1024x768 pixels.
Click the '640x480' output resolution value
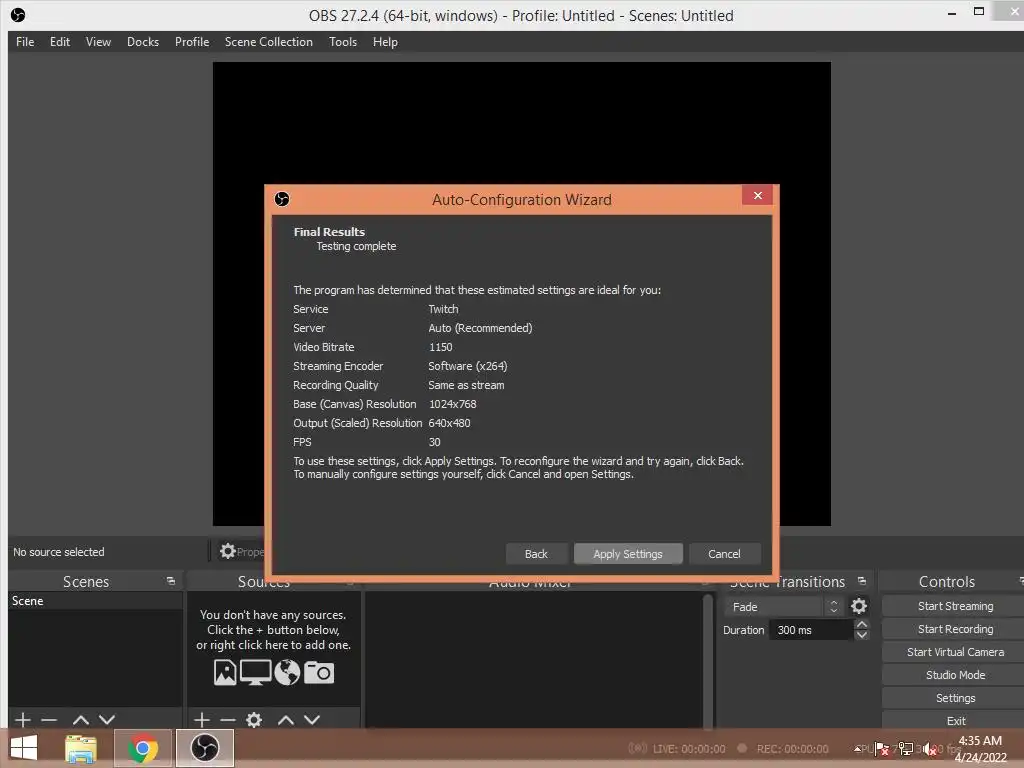click(449, 423)
